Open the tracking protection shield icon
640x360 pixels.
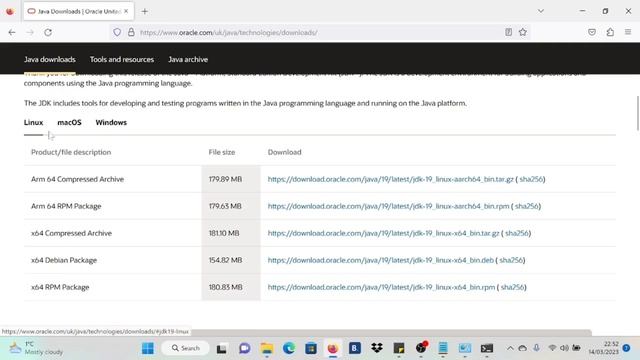click(x=117, y=32)
